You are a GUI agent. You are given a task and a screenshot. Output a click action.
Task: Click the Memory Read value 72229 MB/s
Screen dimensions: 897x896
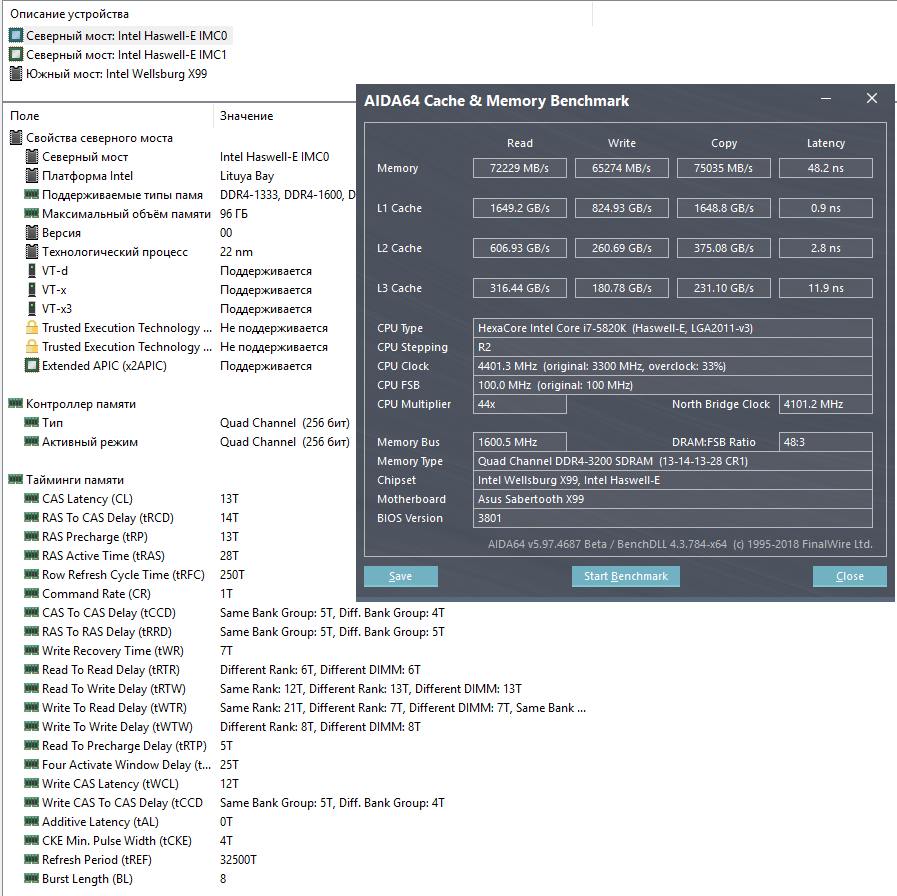click(519, 168)
